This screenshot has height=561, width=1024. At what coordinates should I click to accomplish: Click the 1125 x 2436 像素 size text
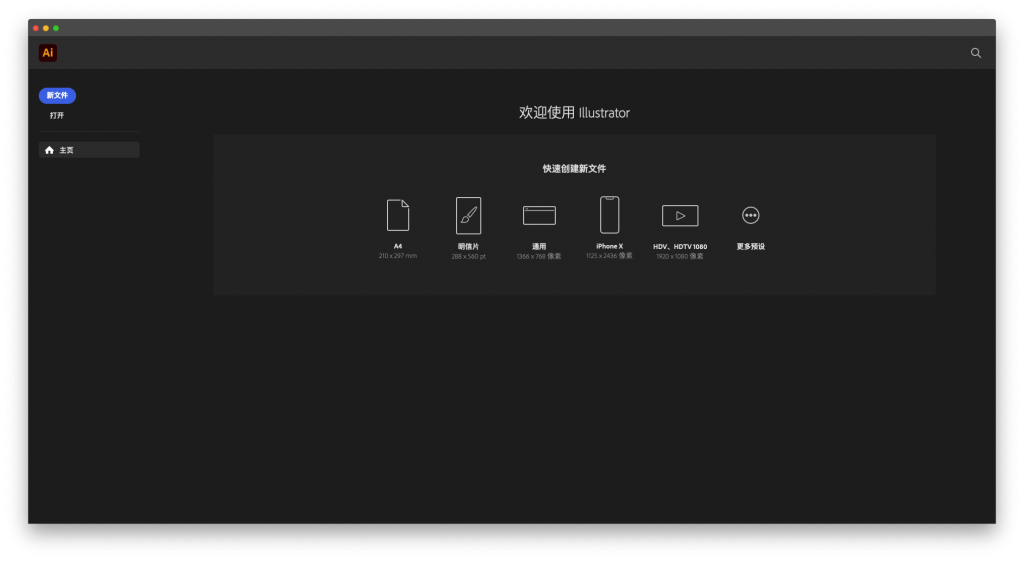[x=609, y=256]
